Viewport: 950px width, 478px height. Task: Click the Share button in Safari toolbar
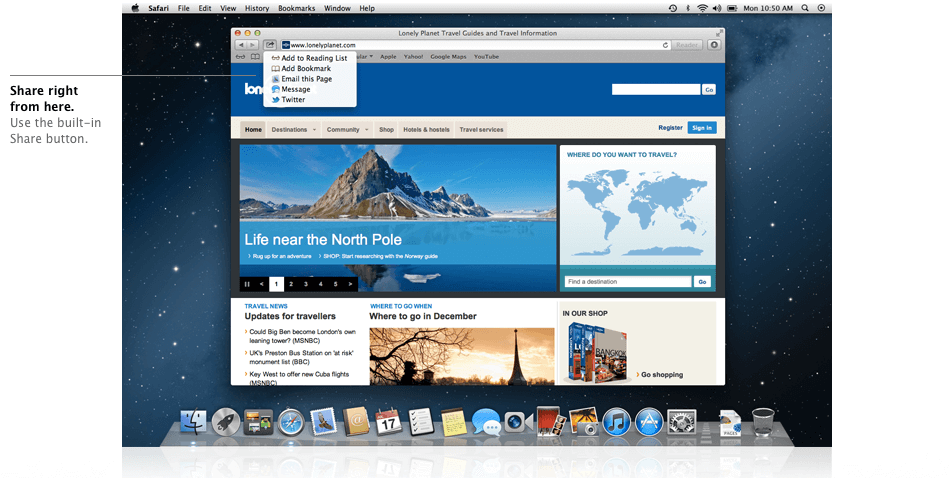click(x=270, y=45)
